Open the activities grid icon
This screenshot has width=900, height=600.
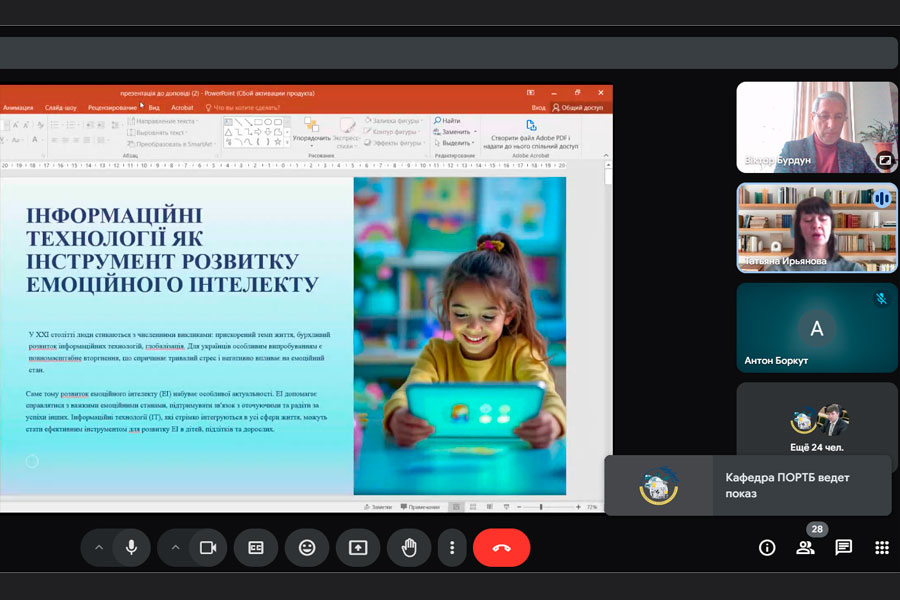coord(882,547)
